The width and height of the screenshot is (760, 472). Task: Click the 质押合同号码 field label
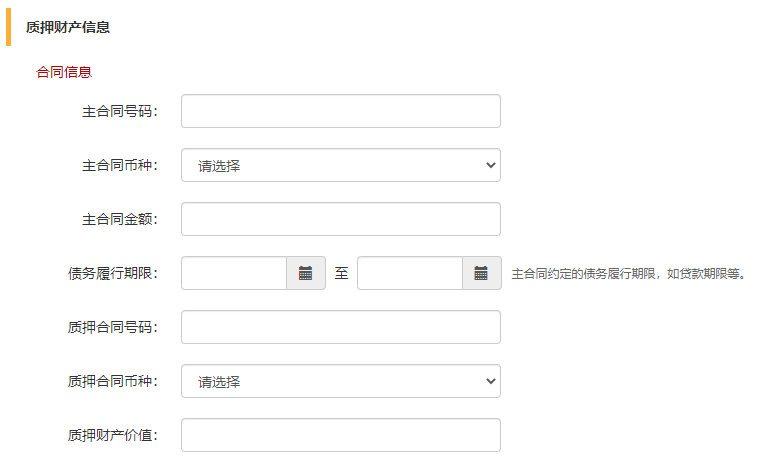pyautogui.click(x=113, y=327)
